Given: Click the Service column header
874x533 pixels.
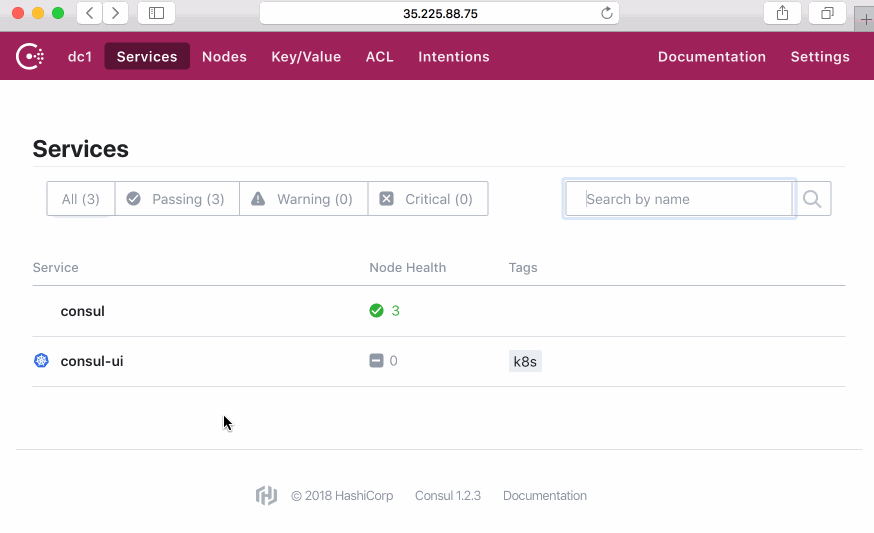Looking at the screenshot, I should [55, 268].
